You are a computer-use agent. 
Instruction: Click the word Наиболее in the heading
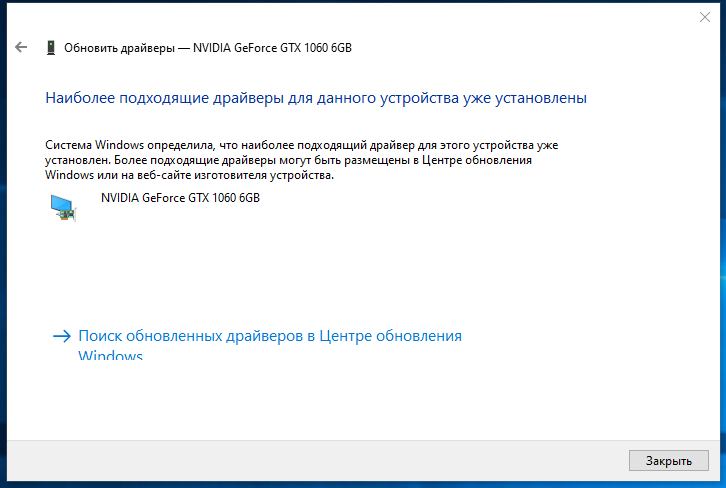pos(80,98)
